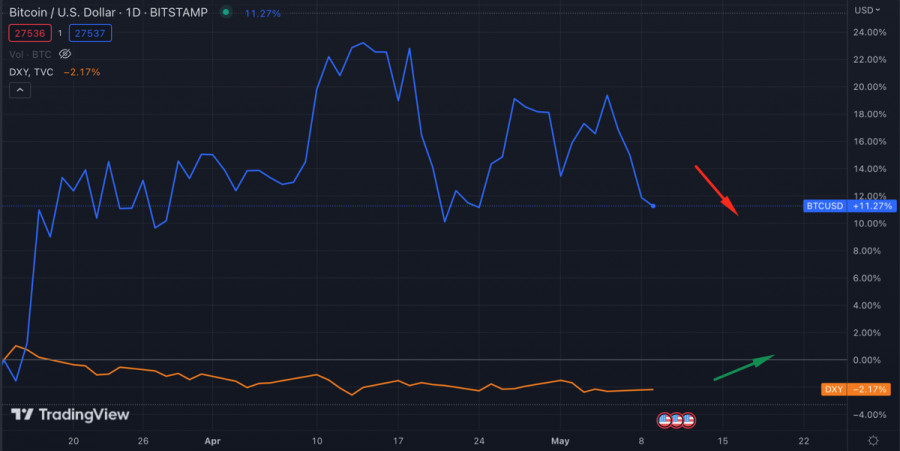
Task: Click the 11.27% change value in header
Action: pyautogui.click(x=263, y=13)
